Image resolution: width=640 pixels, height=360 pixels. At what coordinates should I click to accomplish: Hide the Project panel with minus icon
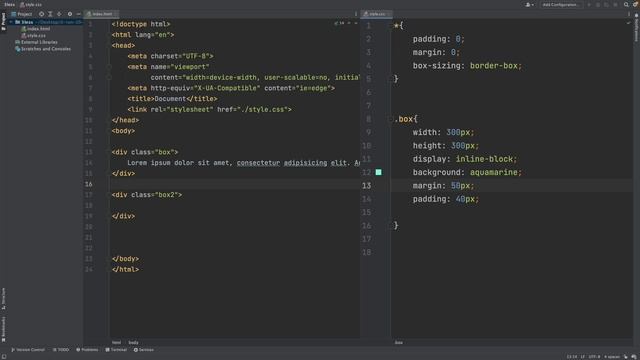pyautogui.click(x=78, y=14)
